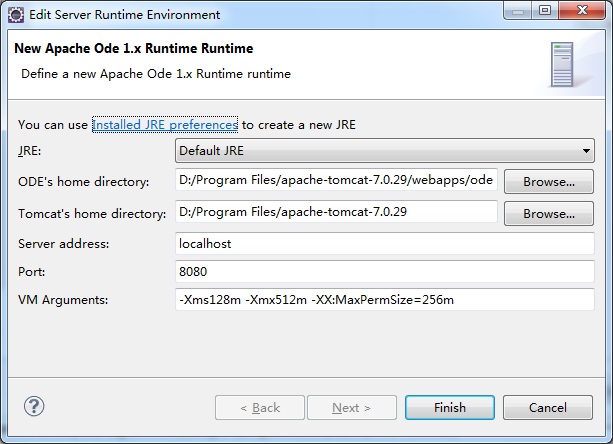Browse for Tomcat's home directory
The width and height of the screenshot is (613, 444).
[x=549, y=213]
